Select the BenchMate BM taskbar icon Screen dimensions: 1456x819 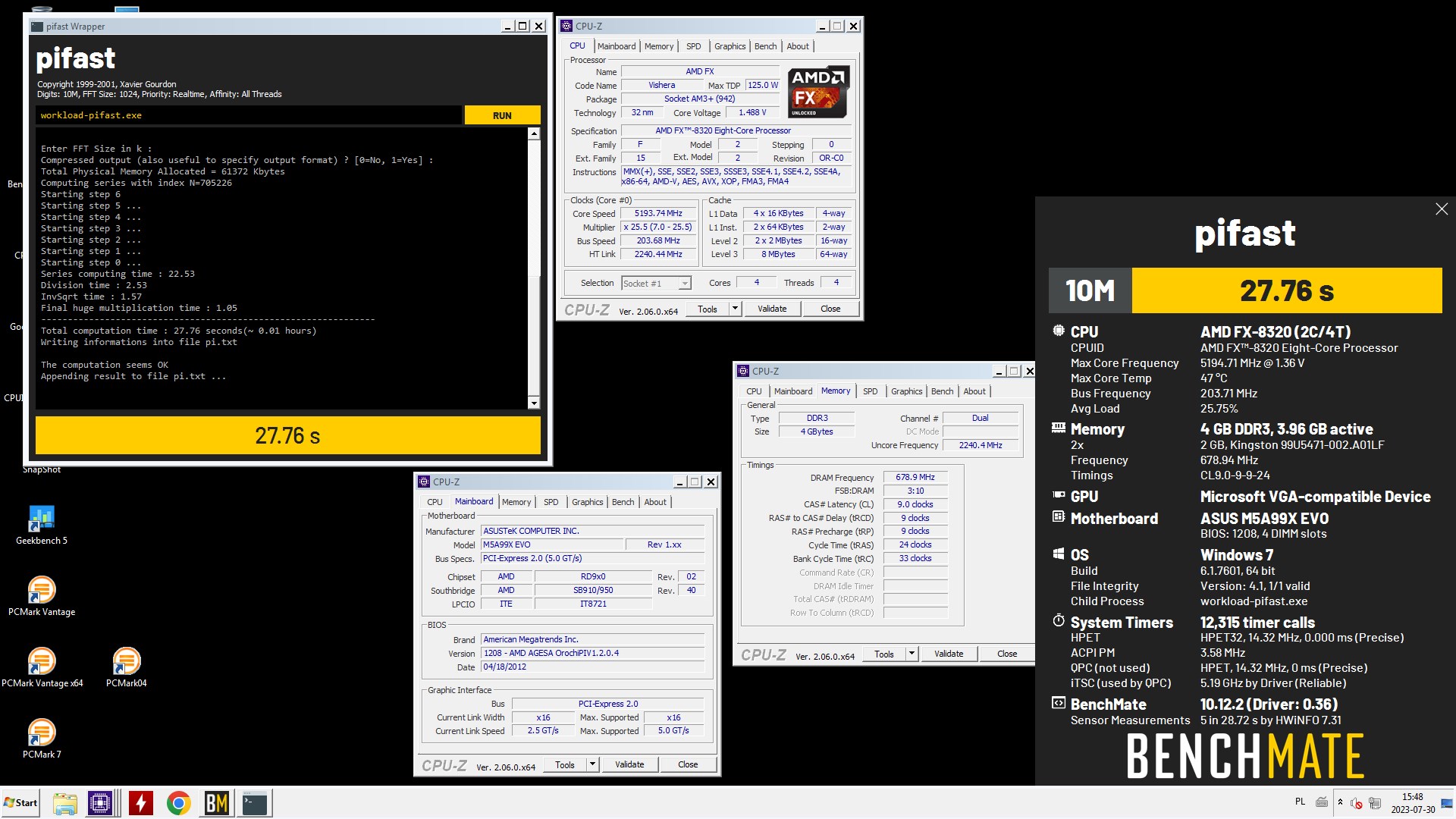(x=217, y=803)
